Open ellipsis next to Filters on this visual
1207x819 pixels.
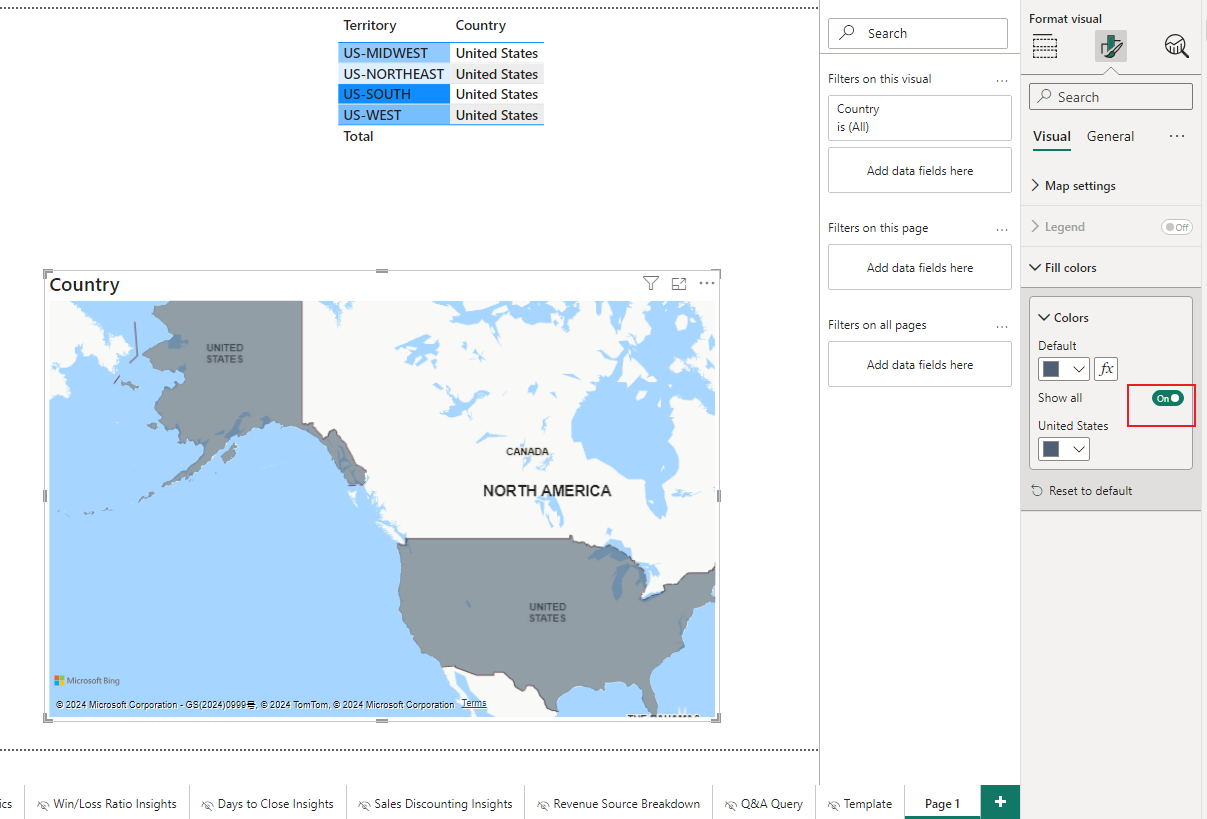point(1002,79)
